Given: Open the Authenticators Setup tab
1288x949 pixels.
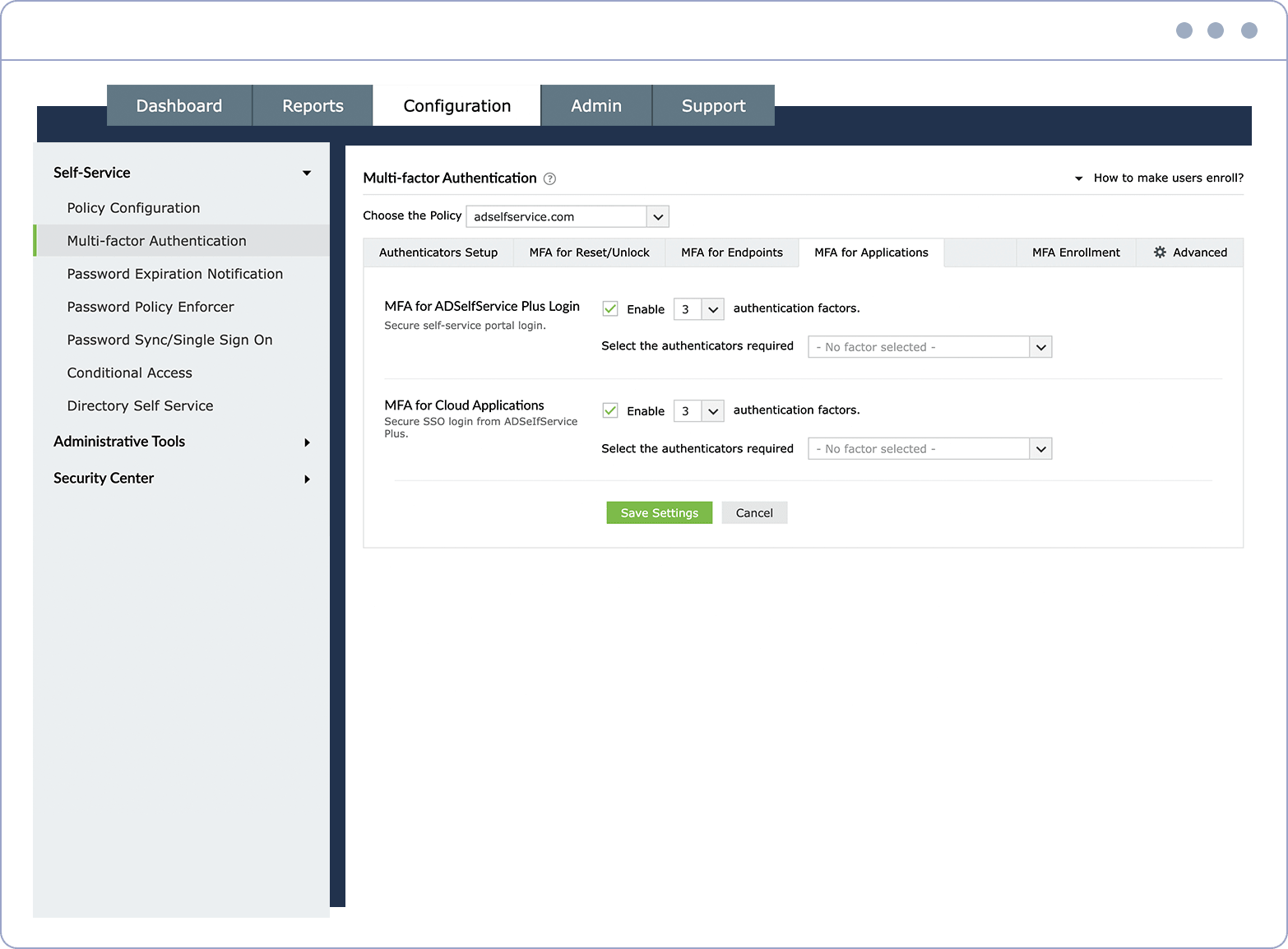Looking at the screenshot, I should tap(438, 252).
